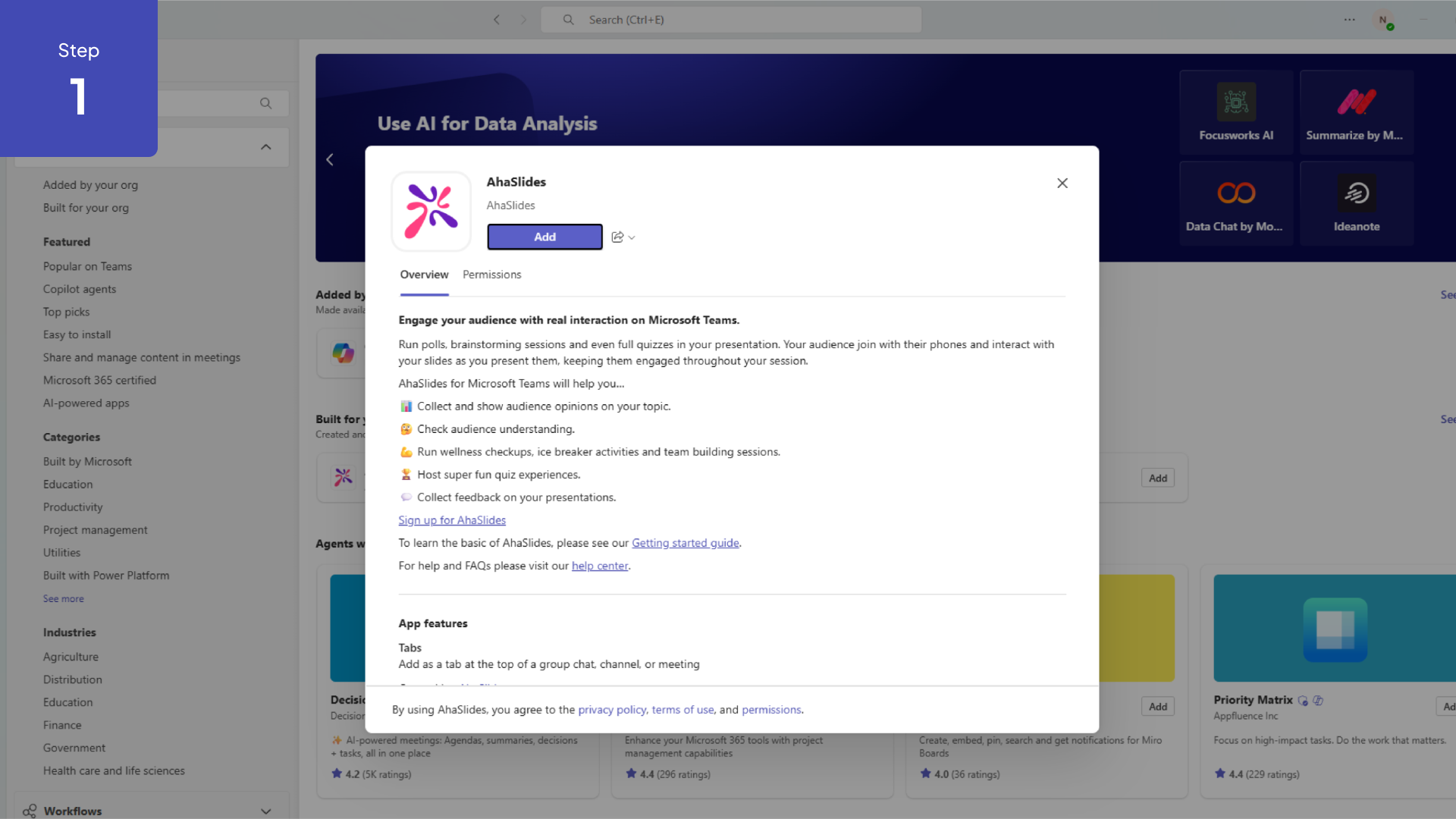The height and width of the screenshot is (819, 1456).
Task: Click the profile avatar with green status
Action: tap(1384, 20)
